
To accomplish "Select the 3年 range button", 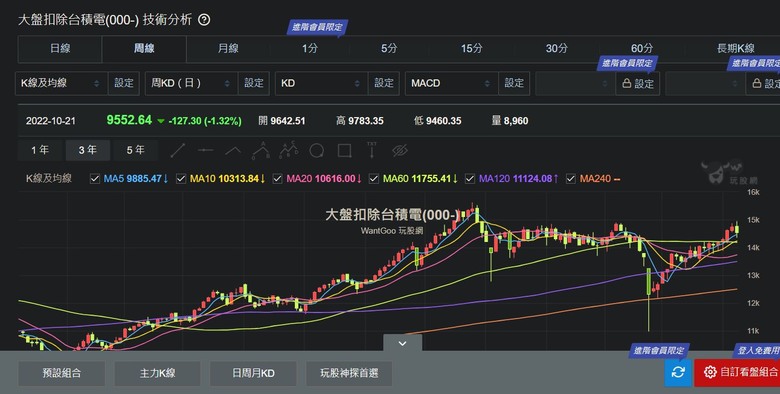I will (88, 150).
